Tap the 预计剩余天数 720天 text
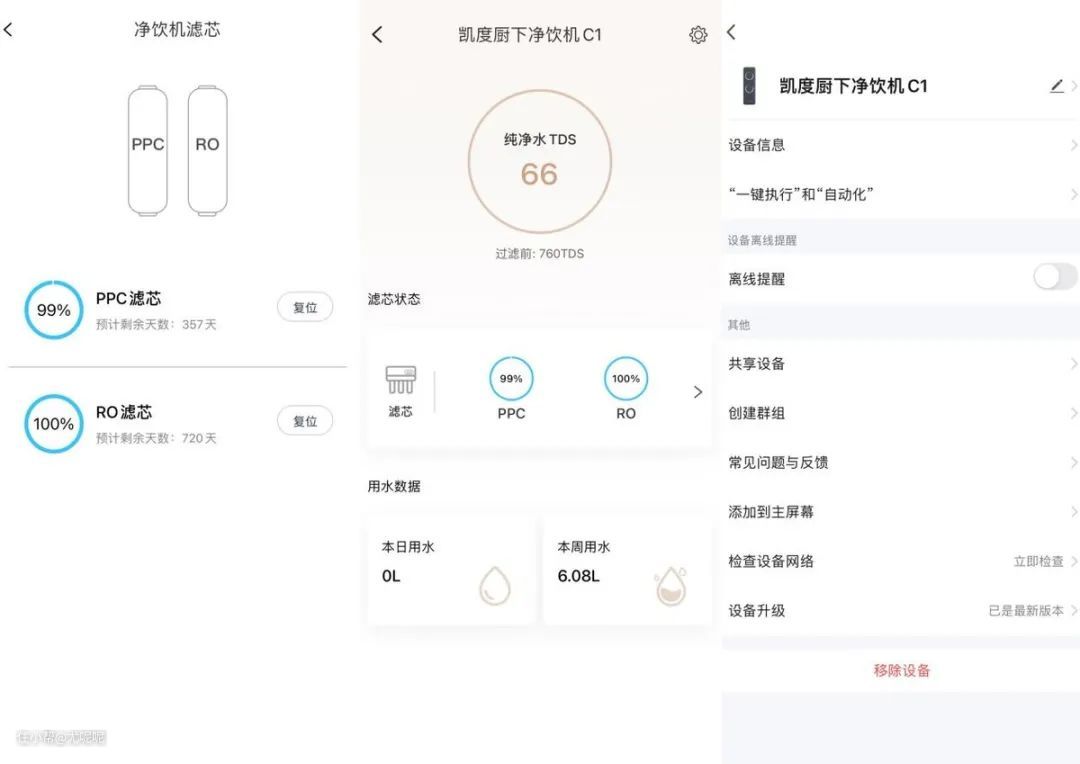The width and height of the screenshot is (1080, 764). click(156, 438)
